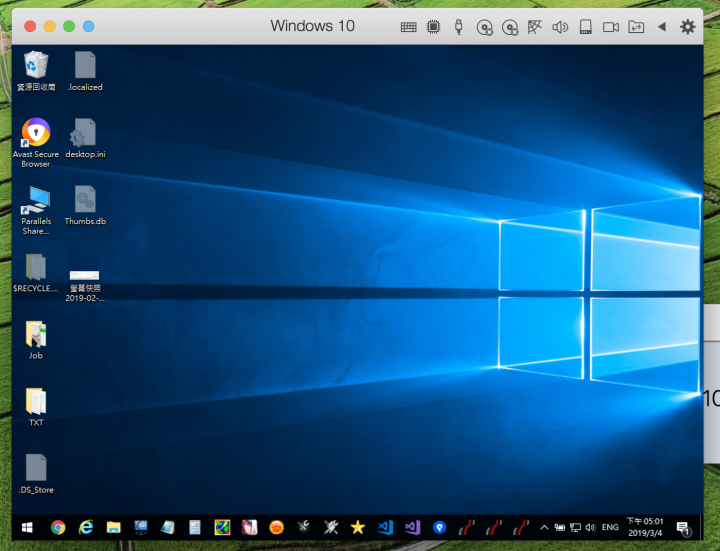Show hidden system tray icons chevron
Image resolution: width=720 pixels, height=551 pixels.
(544, 528)
